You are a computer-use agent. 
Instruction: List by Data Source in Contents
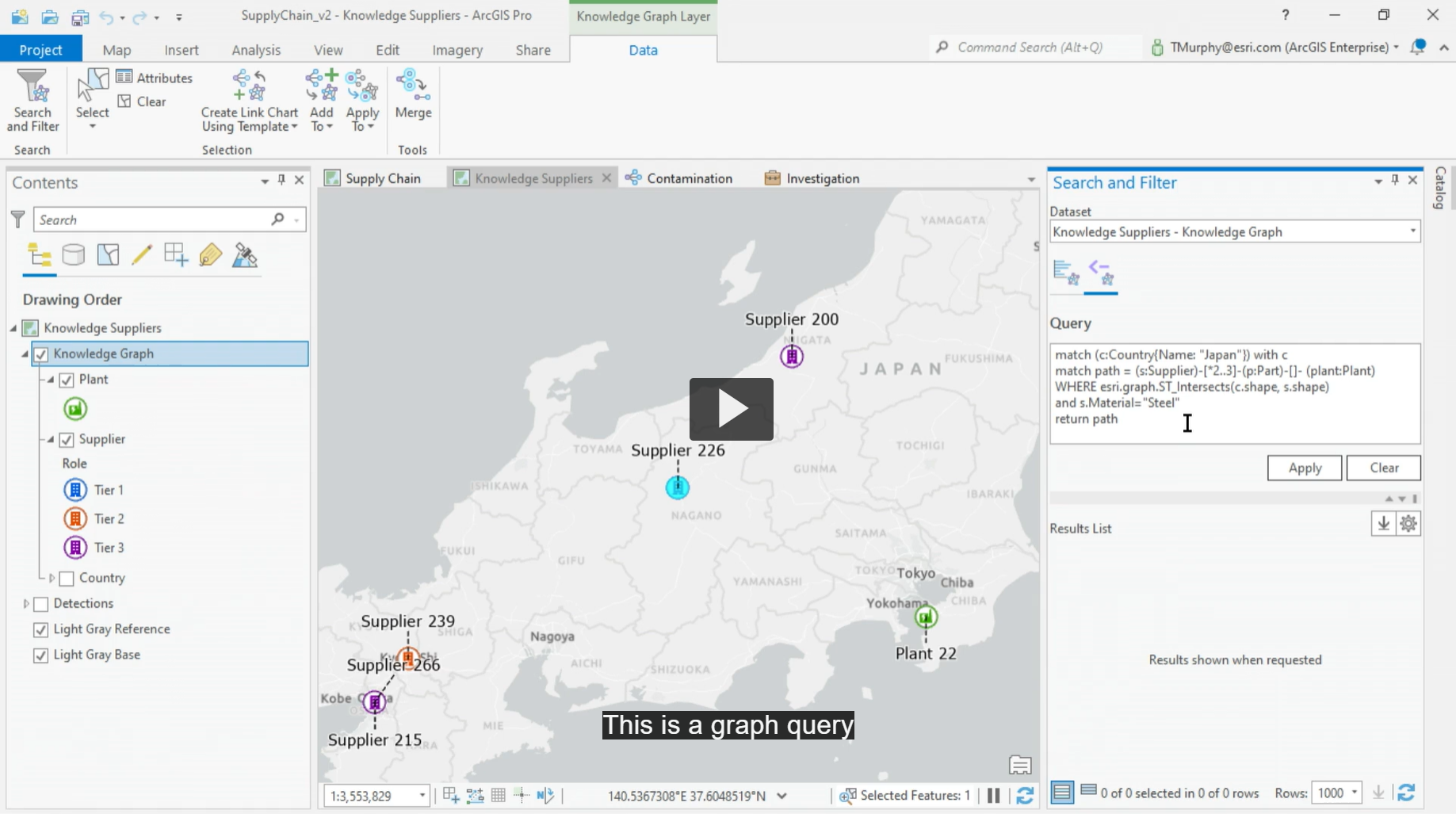(74, 255)
